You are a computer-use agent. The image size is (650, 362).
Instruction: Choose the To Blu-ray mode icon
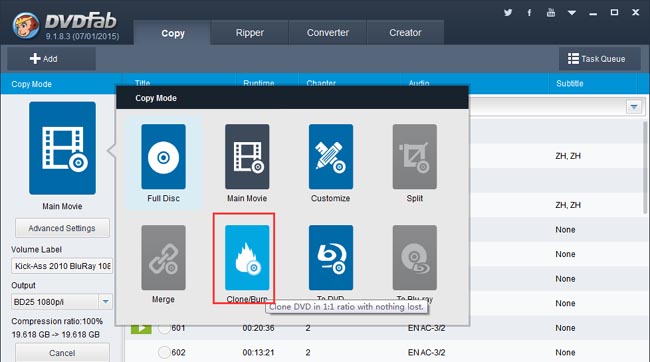(x=415, y=258)
